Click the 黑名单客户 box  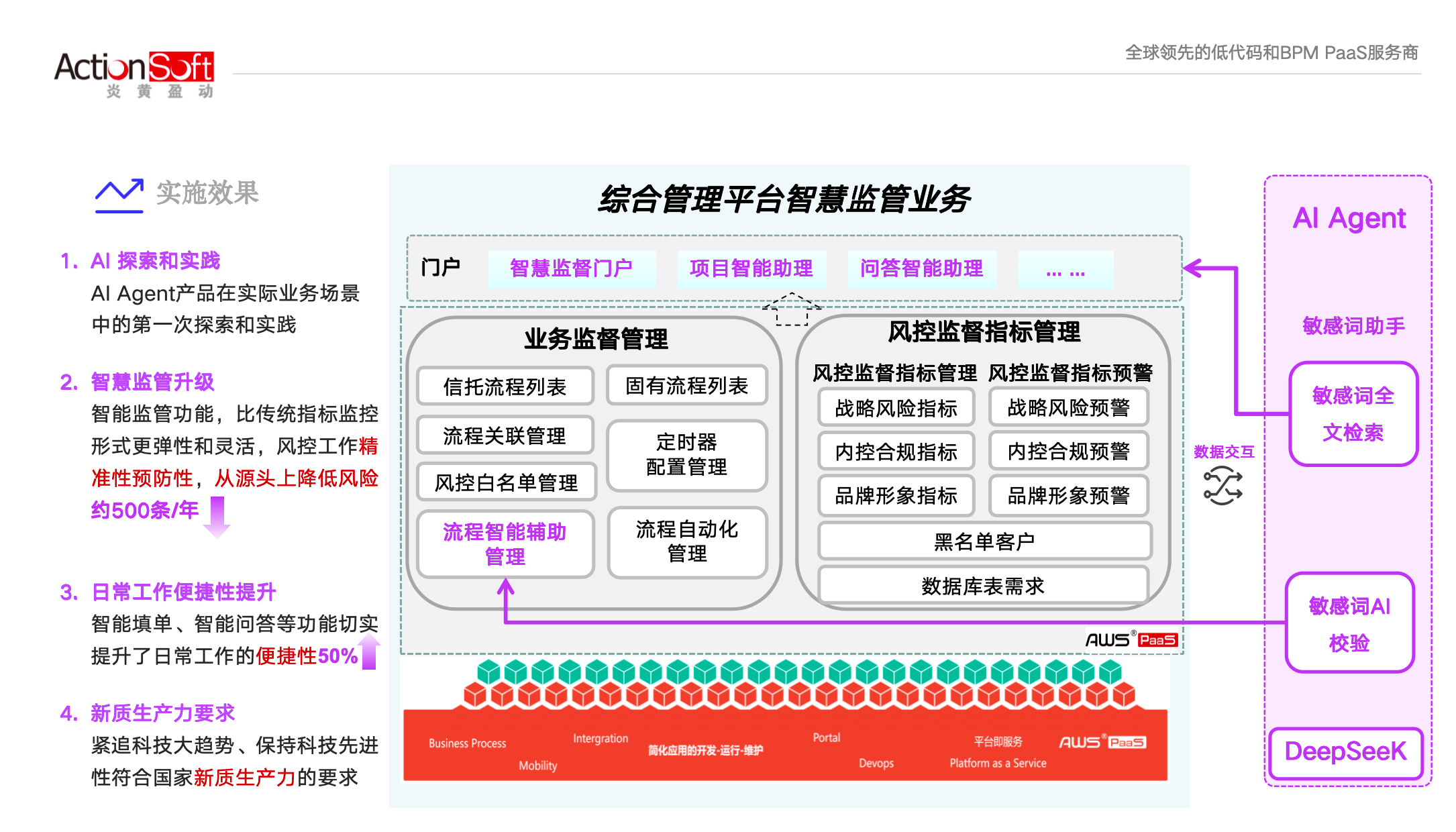coord(984,541)
